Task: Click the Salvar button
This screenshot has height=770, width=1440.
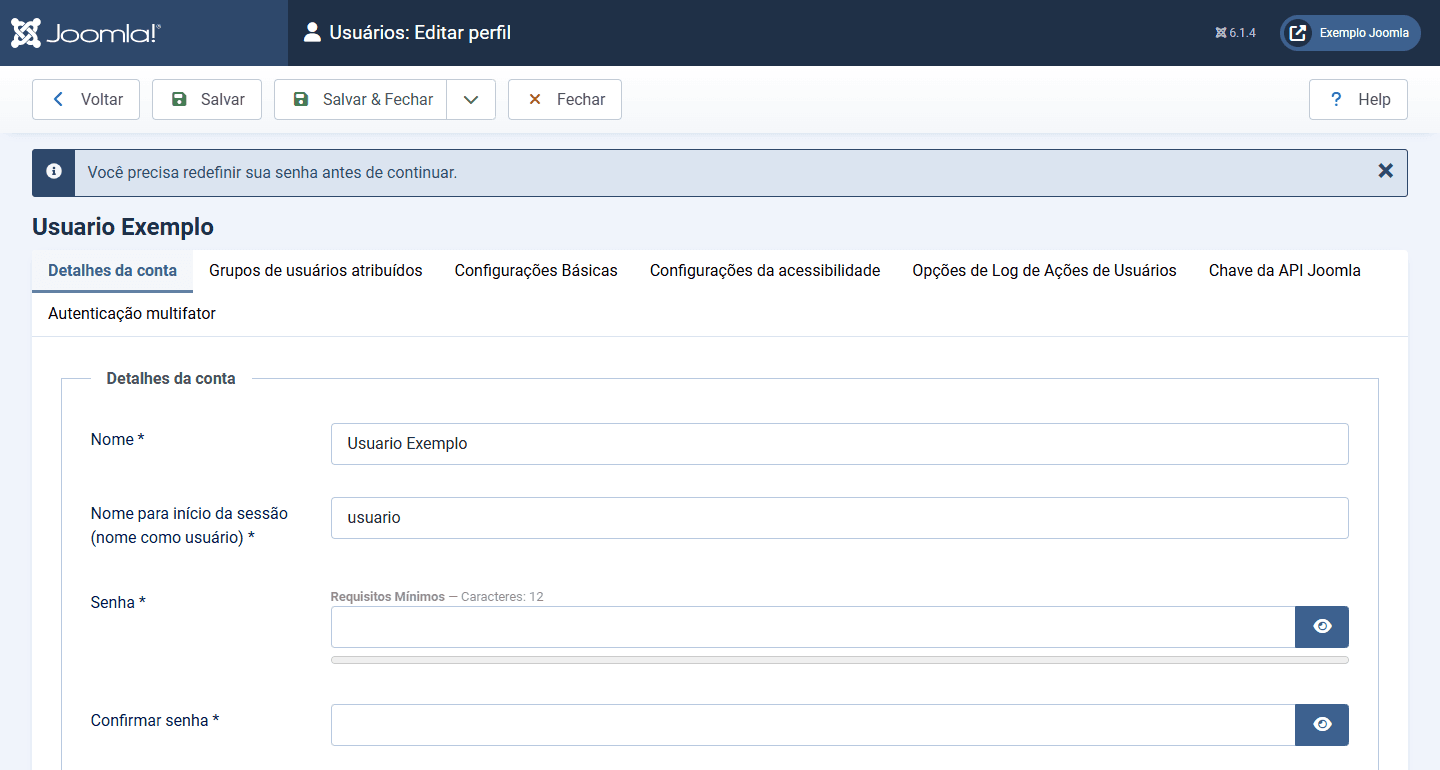Action: pyautogui.click(x=207, y=100)
